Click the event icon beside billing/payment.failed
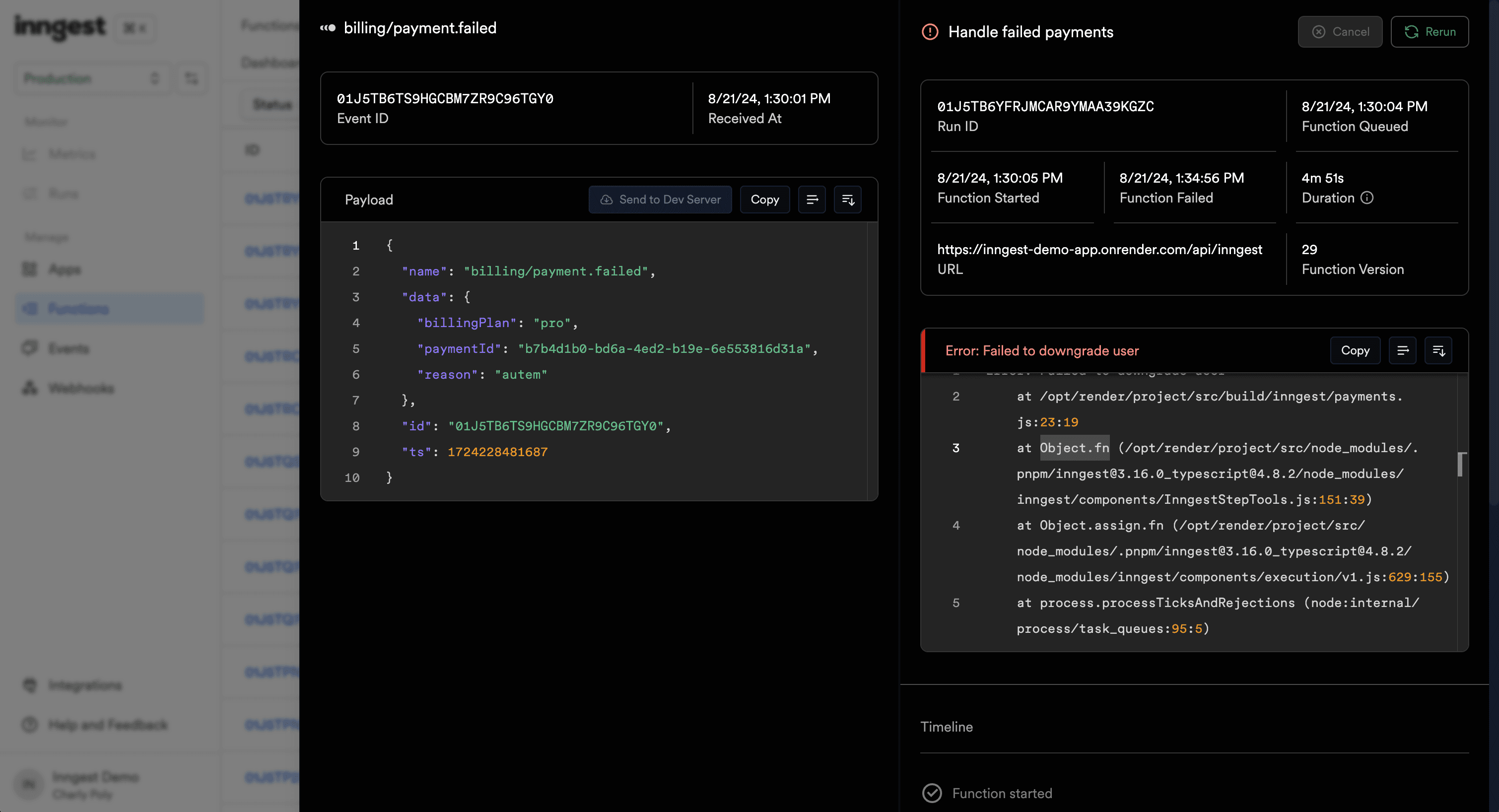Image resolution: width=1499 pixels, height=812 pixels. click(328, 28)
